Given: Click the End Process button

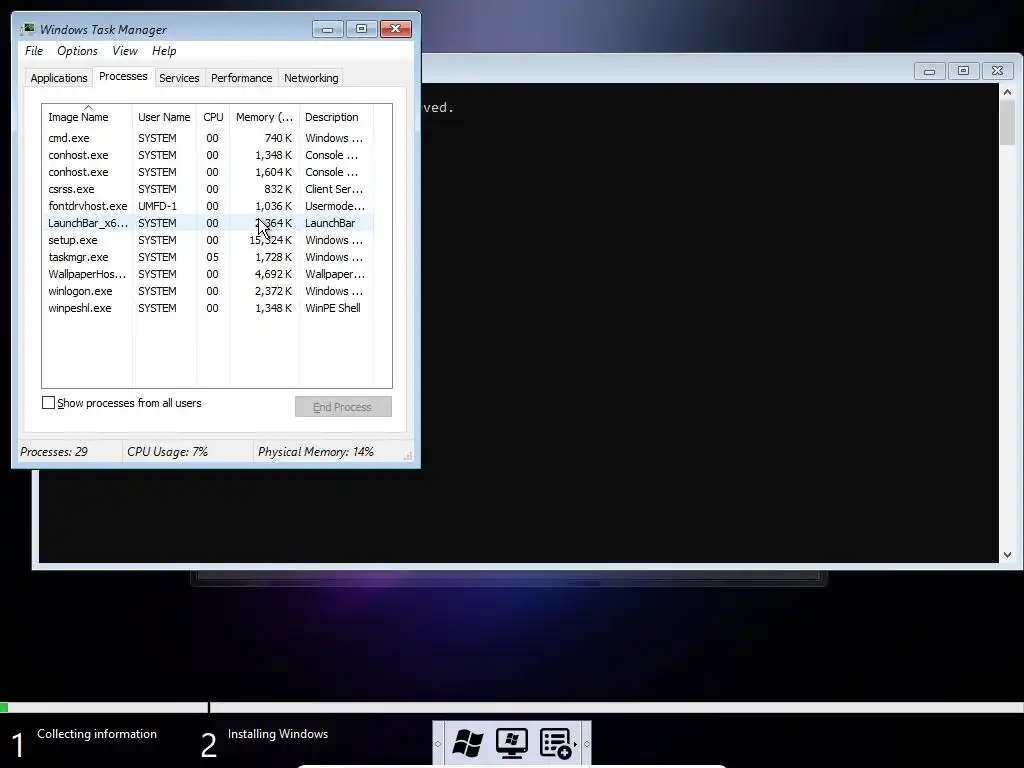Looking at the screenshot, I should [x=343, y=406].
